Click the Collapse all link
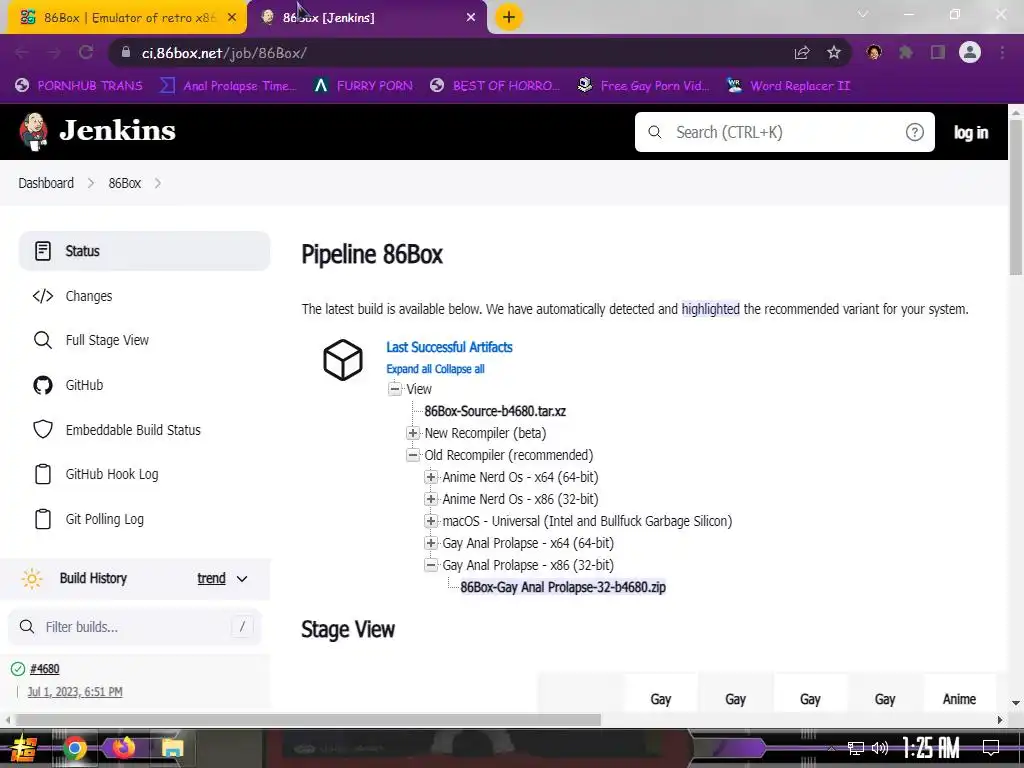The height and width of the screenshot is (768, 1024). 460,369
